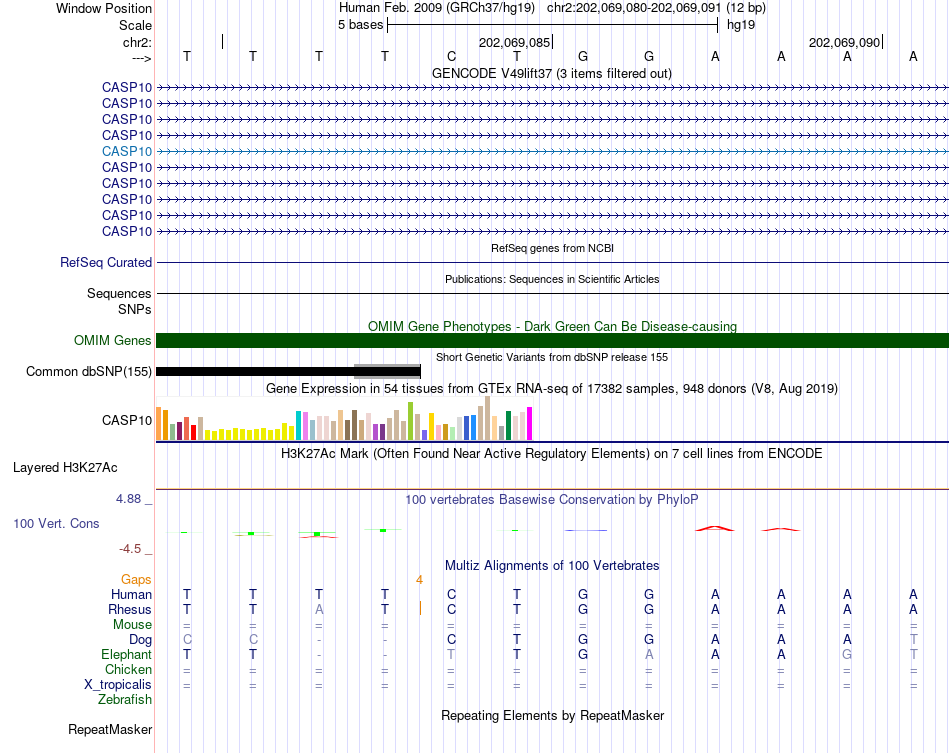
Task: Open the 'H3K27Ac Mark' ENCODE track title
Action: (552, 454)
